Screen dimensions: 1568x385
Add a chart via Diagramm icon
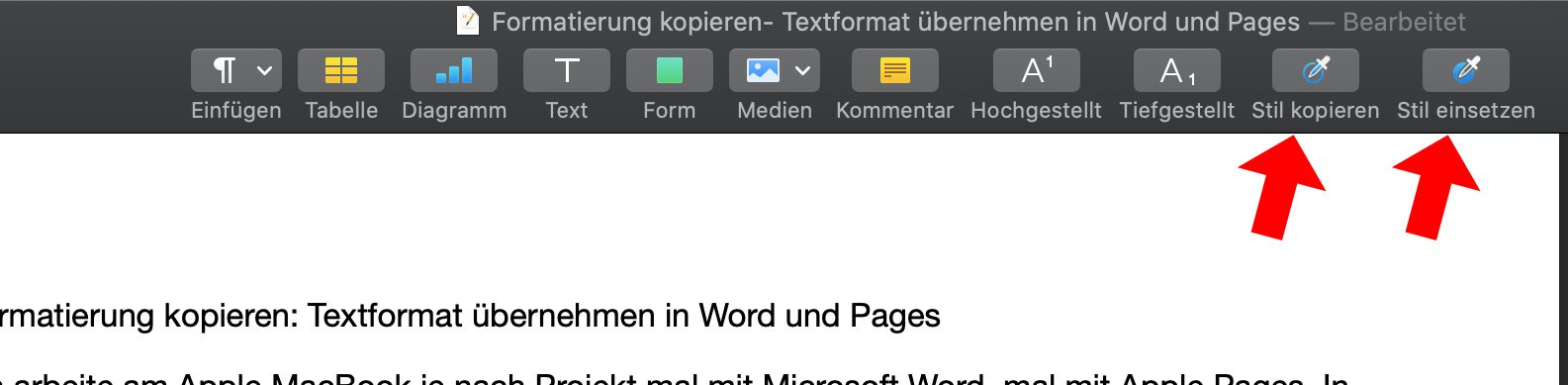coord(454,70)
